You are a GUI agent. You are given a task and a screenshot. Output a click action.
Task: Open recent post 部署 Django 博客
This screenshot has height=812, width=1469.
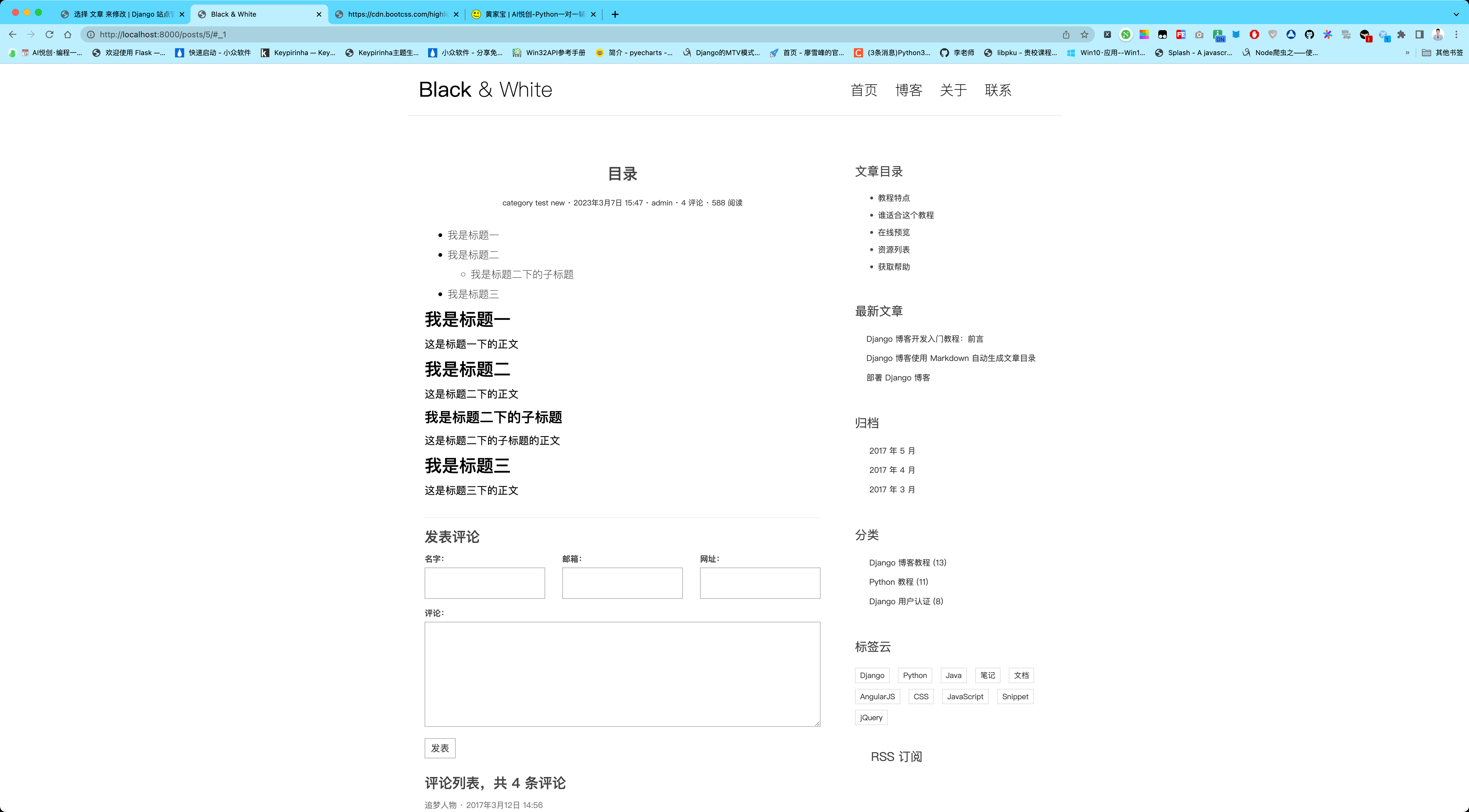898,378
